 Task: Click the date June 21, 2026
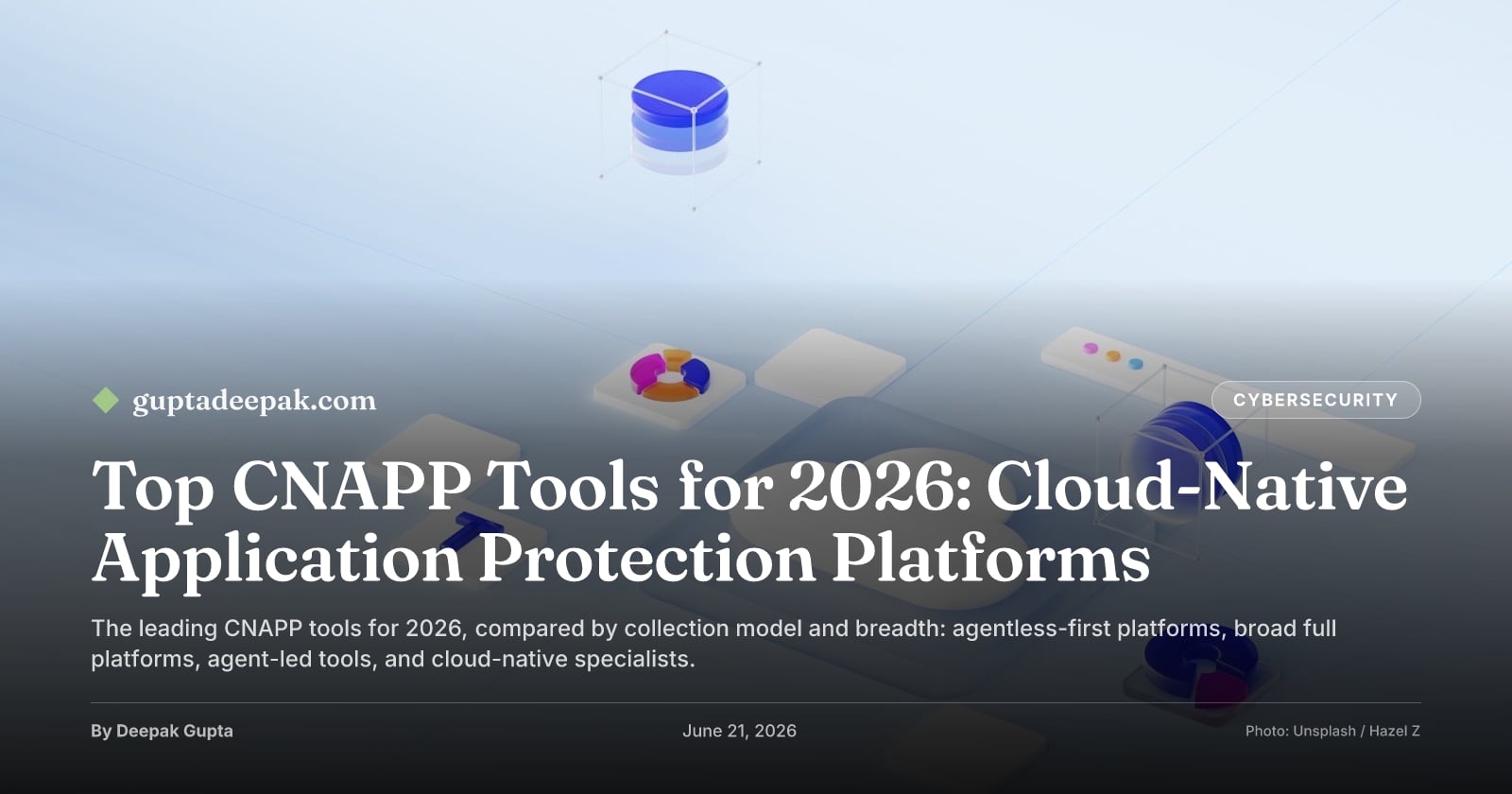point(739,731)
